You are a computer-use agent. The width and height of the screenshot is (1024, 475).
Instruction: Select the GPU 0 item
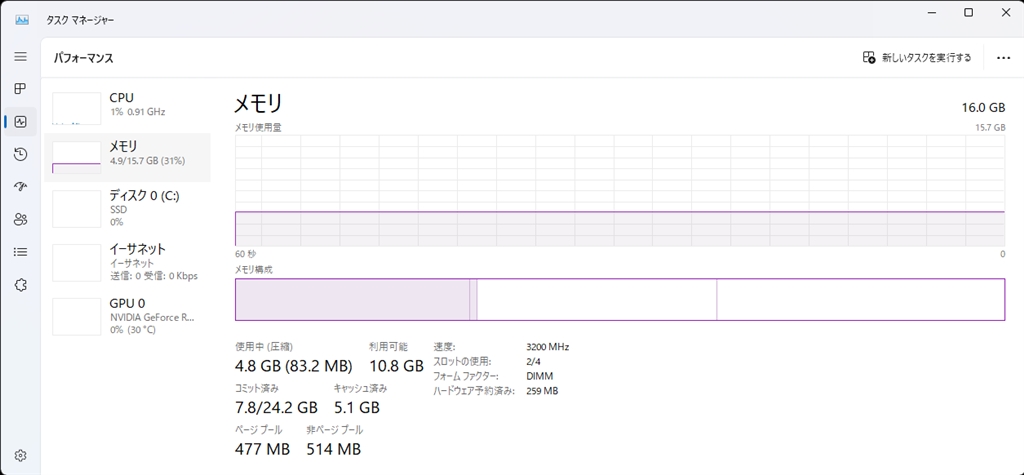pyautogui.click(x=130, y=315)
